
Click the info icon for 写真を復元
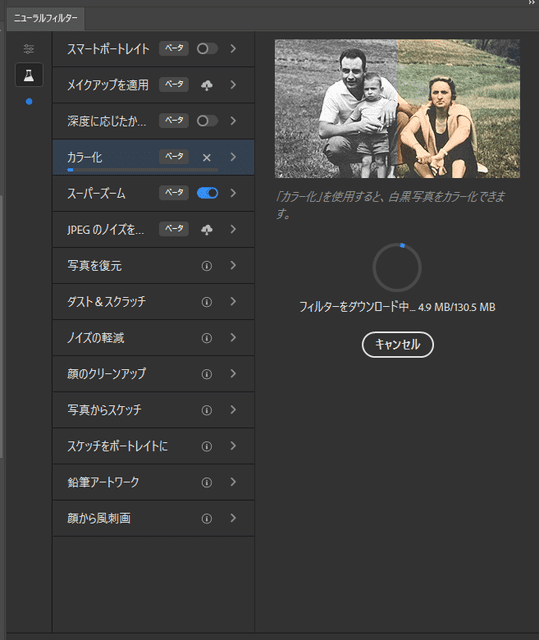coord(207,266)
